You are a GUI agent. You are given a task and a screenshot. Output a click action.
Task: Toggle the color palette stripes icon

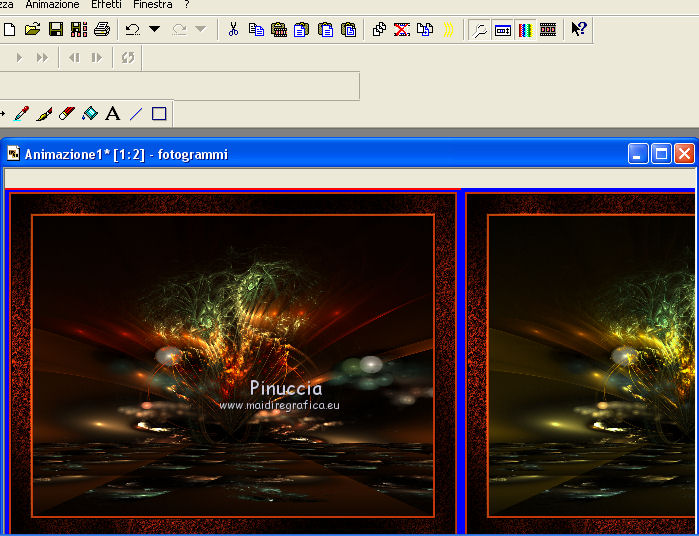pyautogui.click(x=526, y=30)
